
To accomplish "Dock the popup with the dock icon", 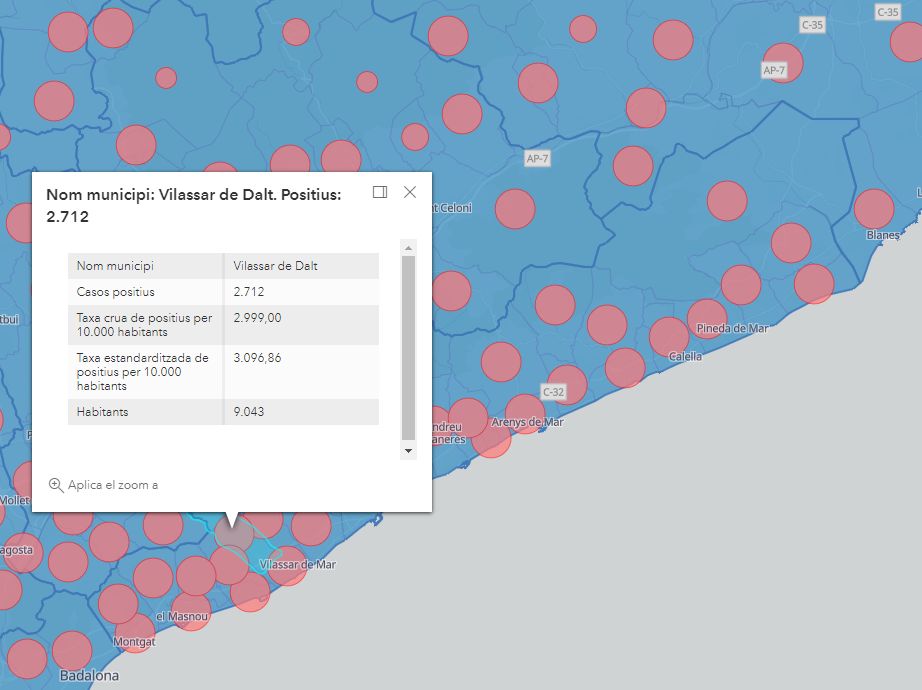I will [x=380, y=192].
